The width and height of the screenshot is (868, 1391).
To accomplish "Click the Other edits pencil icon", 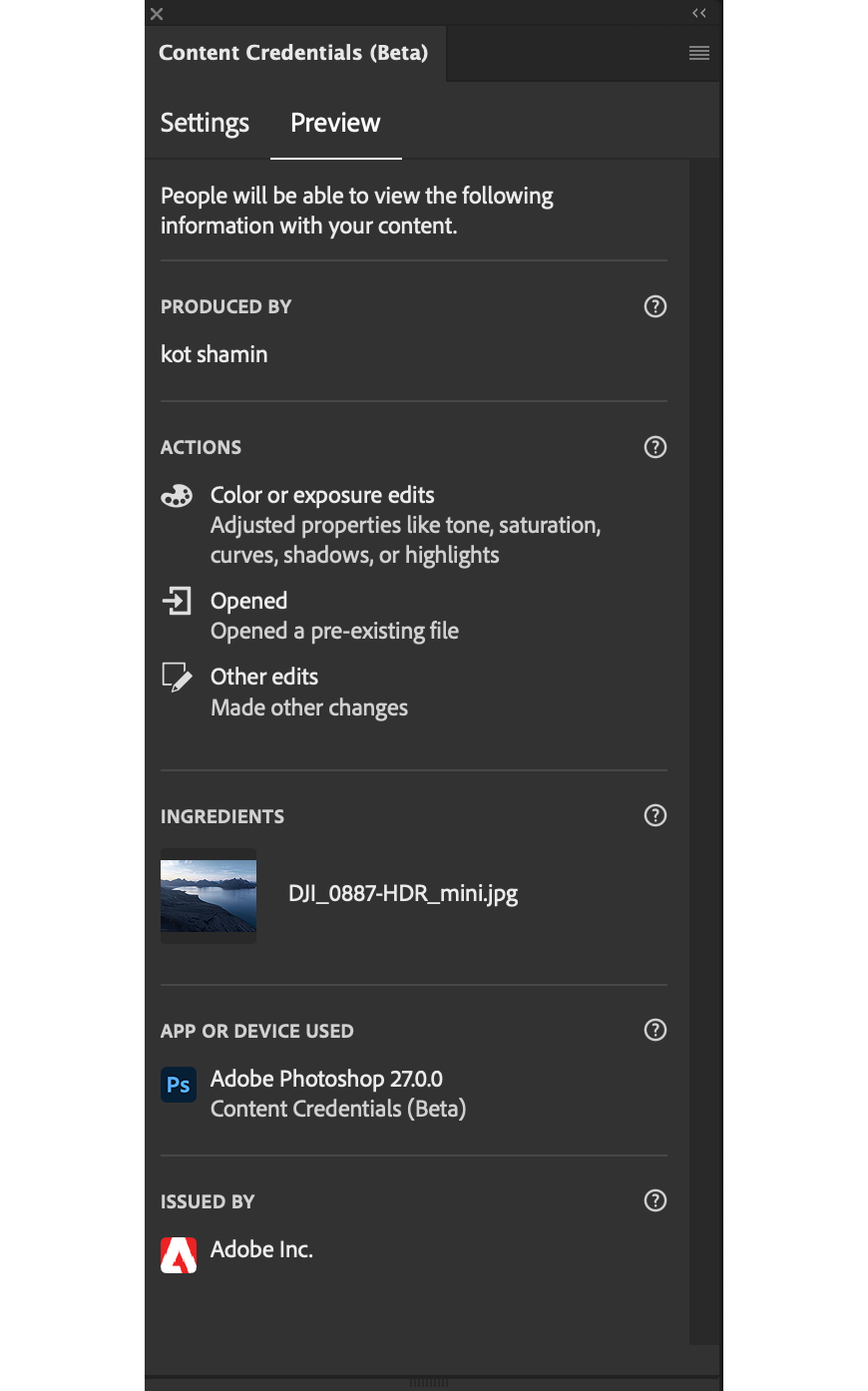I will (x=177, y=677).
